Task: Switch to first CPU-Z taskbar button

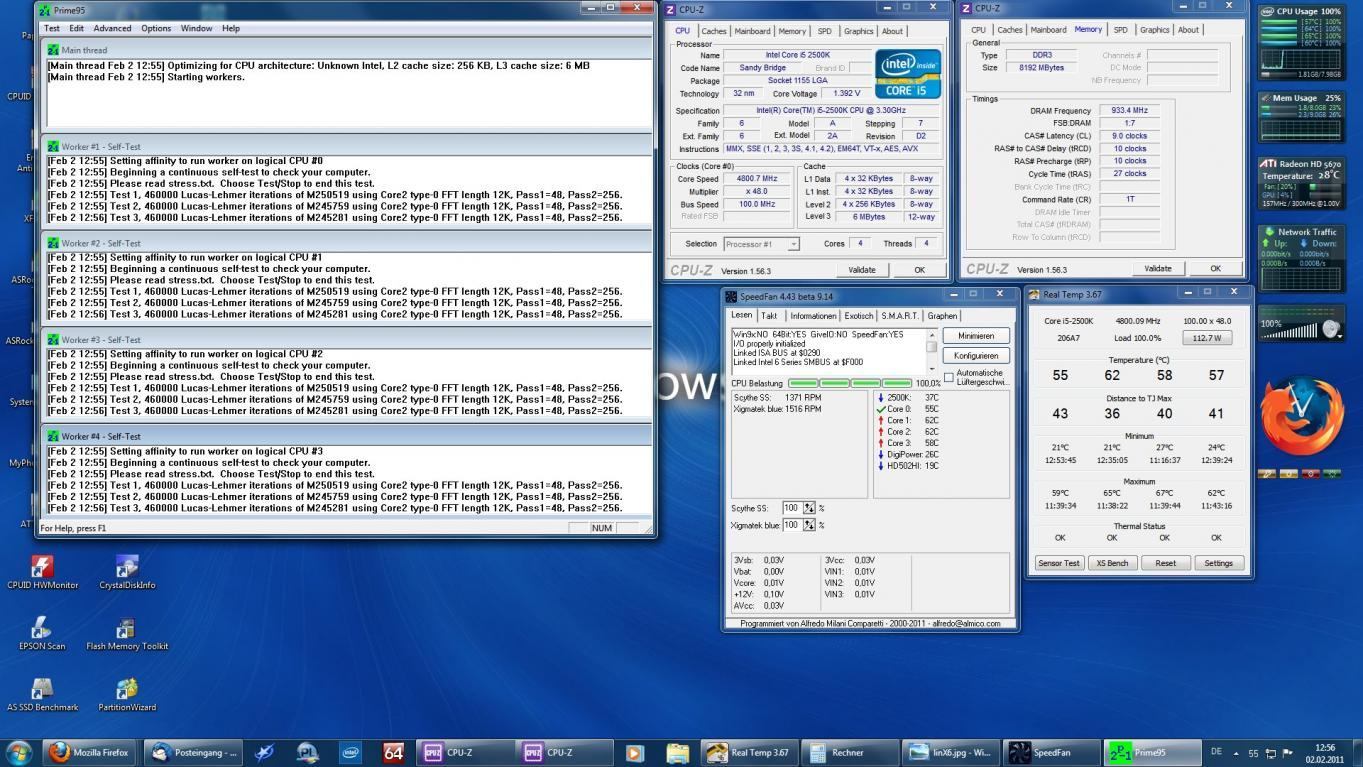Action: click(x=466, y=752)
